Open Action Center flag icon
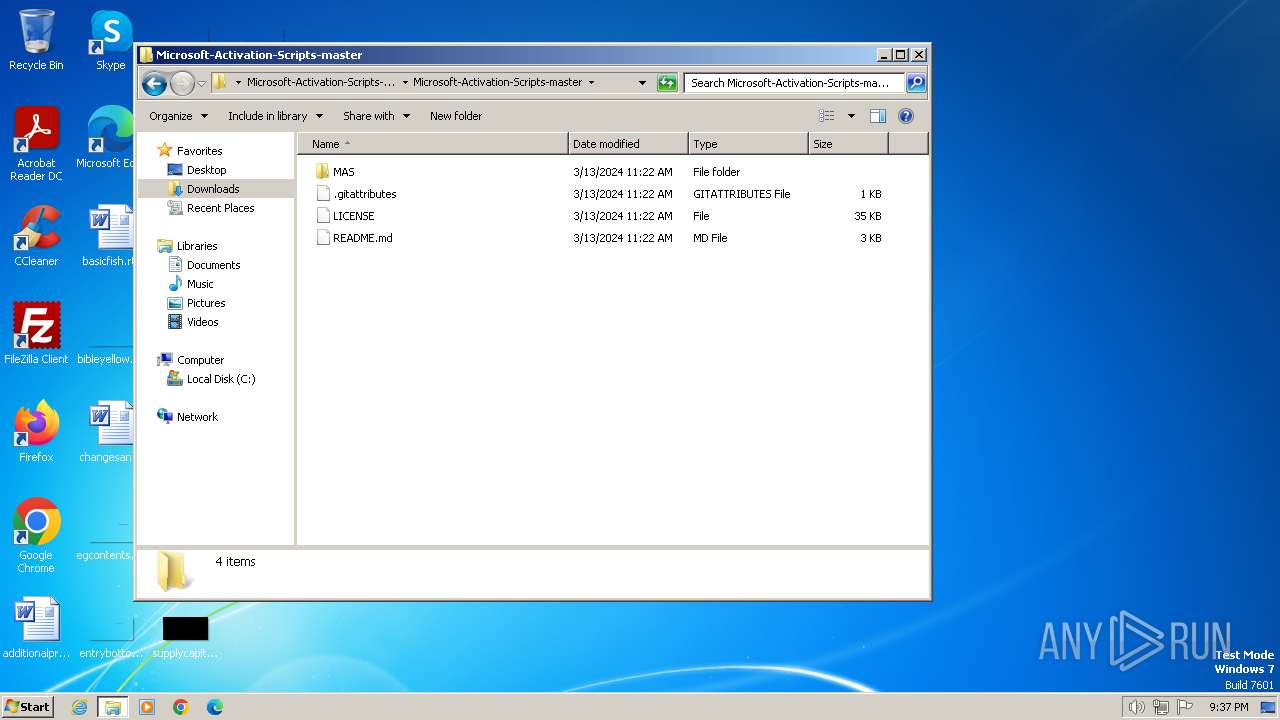The height and width of the screenshot is (720, 1280). [x=1185, y=707]
